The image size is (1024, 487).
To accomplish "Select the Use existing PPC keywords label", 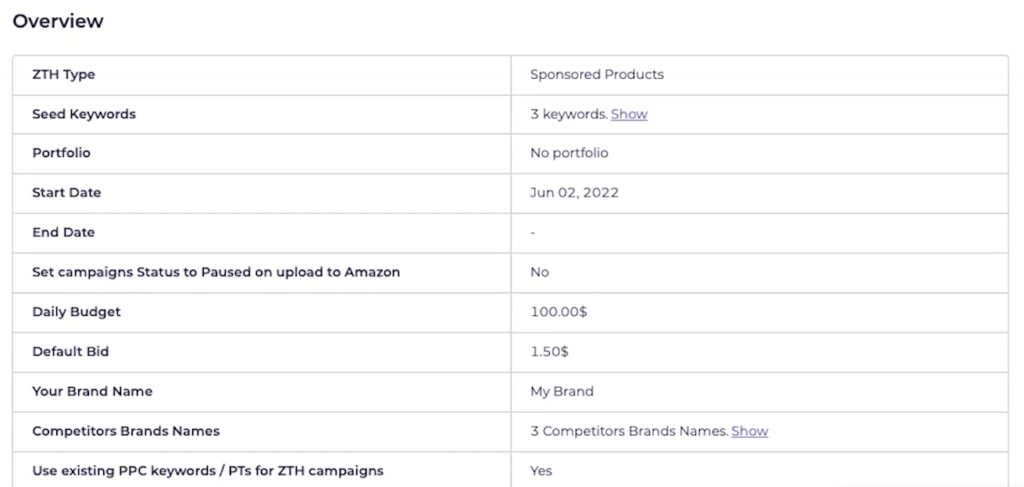I will (208, 471).
